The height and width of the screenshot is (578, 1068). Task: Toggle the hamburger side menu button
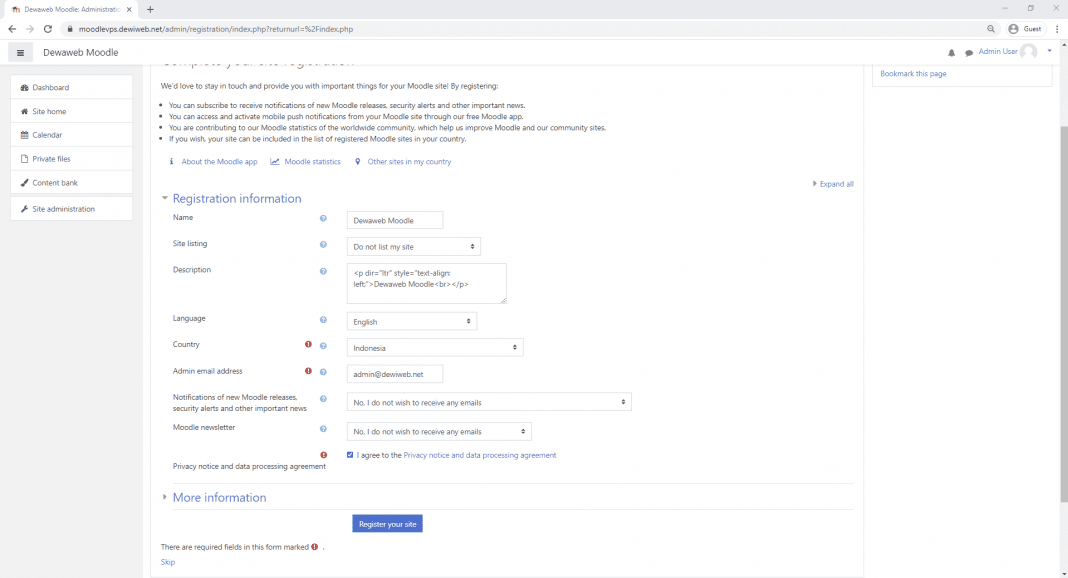click(20, 52)
